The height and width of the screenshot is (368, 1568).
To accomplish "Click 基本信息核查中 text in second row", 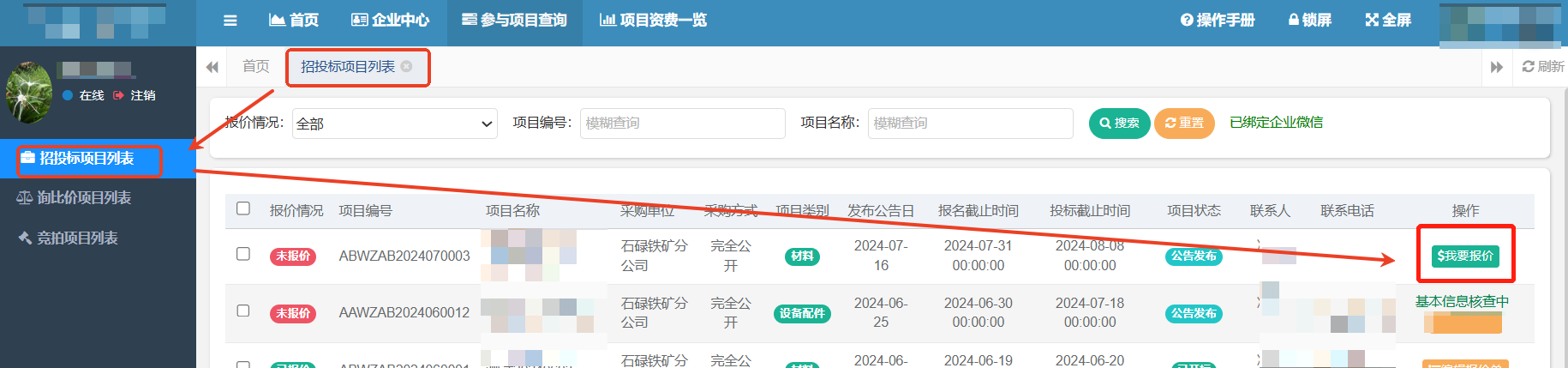I will point(1462,301).
